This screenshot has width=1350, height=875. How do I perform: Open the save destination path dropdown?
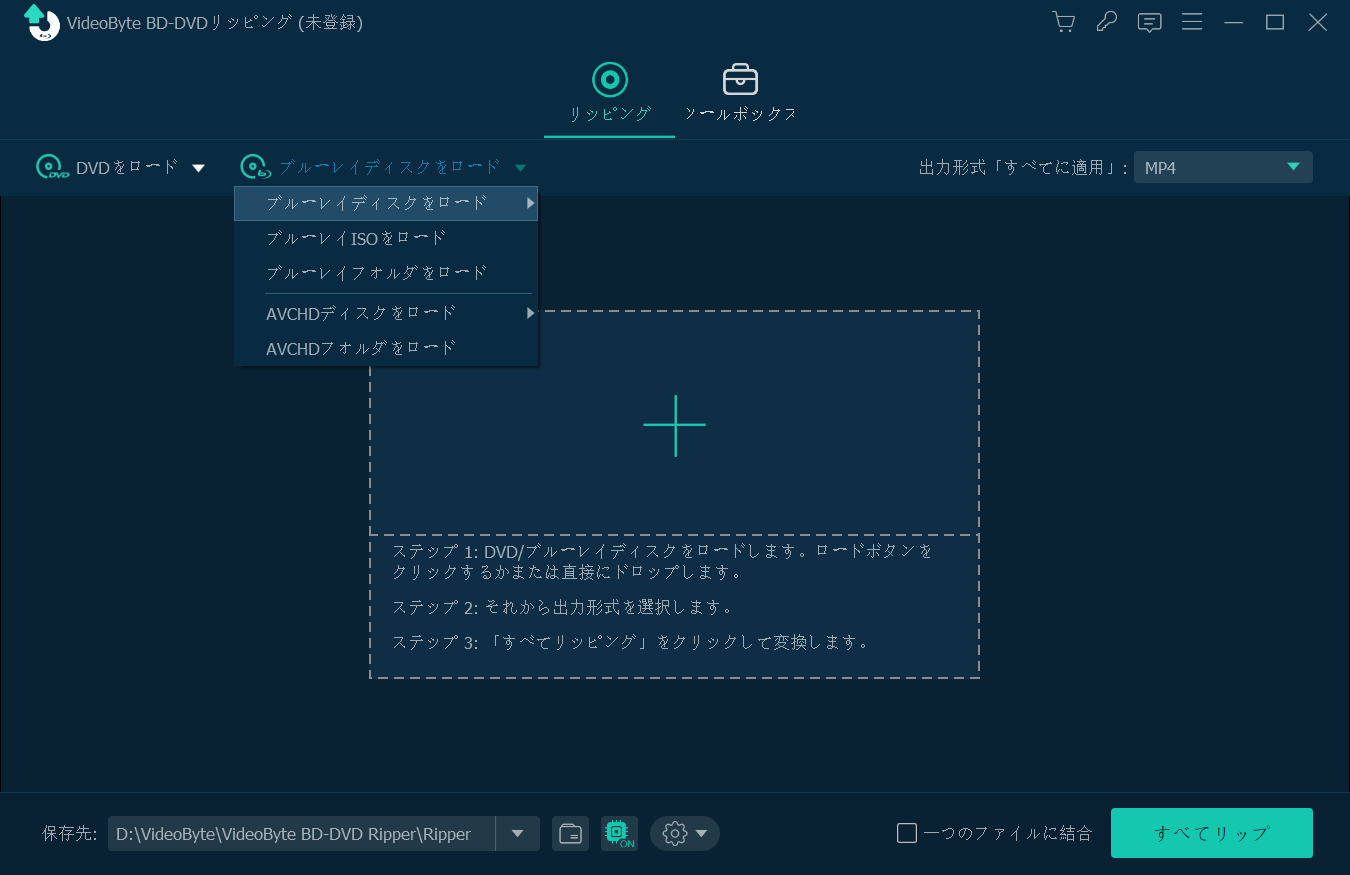click(518, 833)
